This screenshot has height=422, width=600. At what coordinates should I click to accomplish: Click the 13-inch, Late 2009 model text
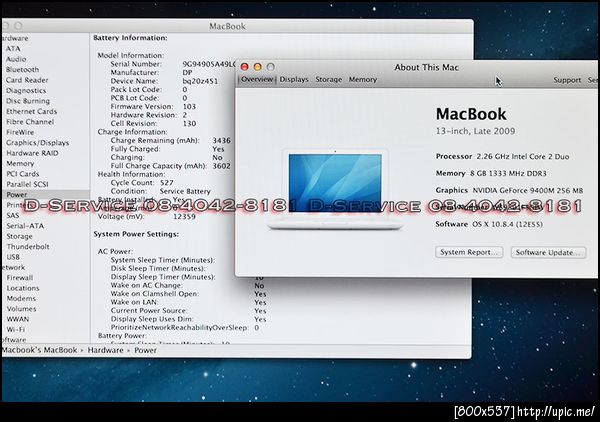475,131
